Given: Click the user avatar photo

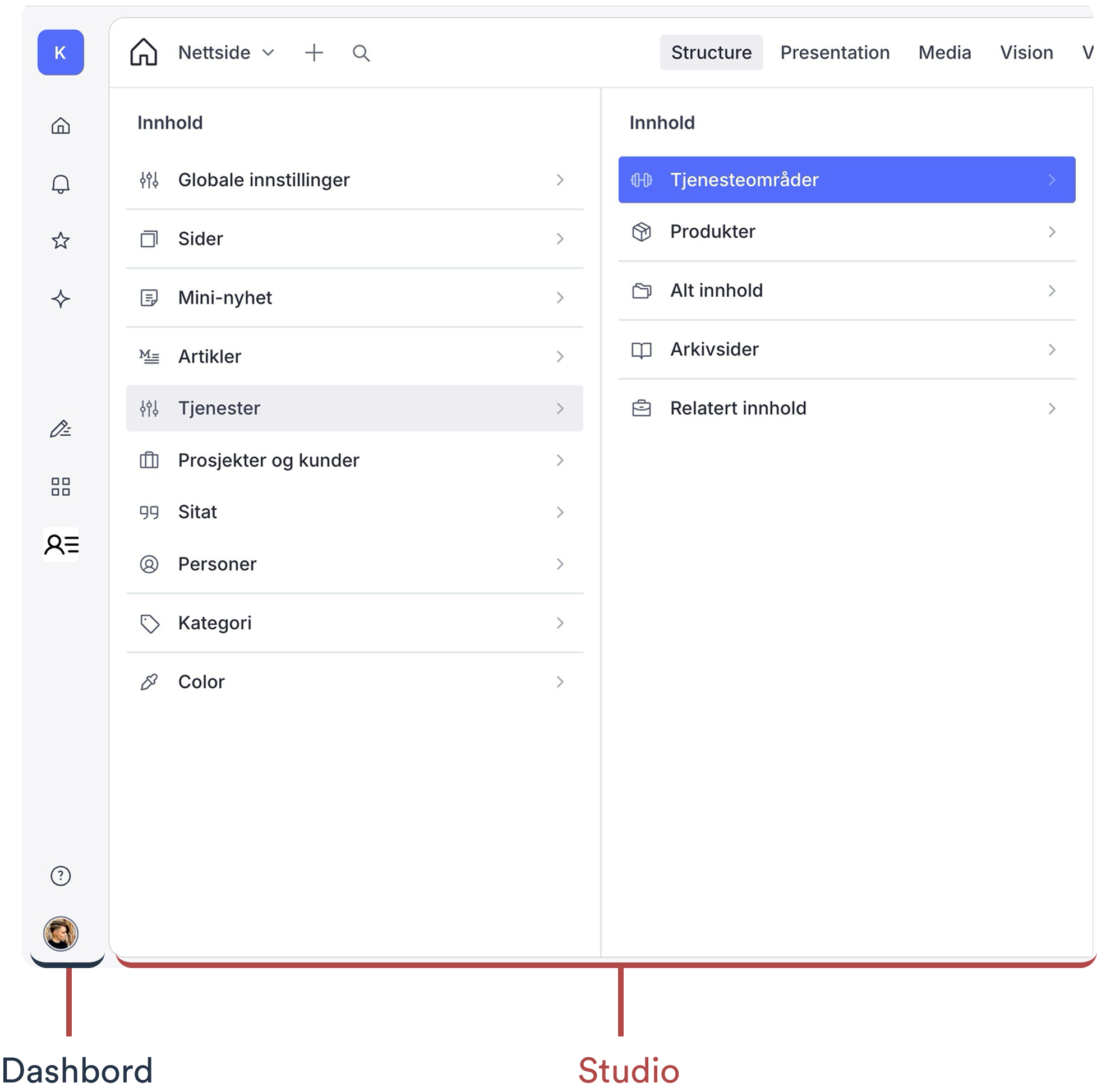Looking at the screenshot, I should click(61, 934).
